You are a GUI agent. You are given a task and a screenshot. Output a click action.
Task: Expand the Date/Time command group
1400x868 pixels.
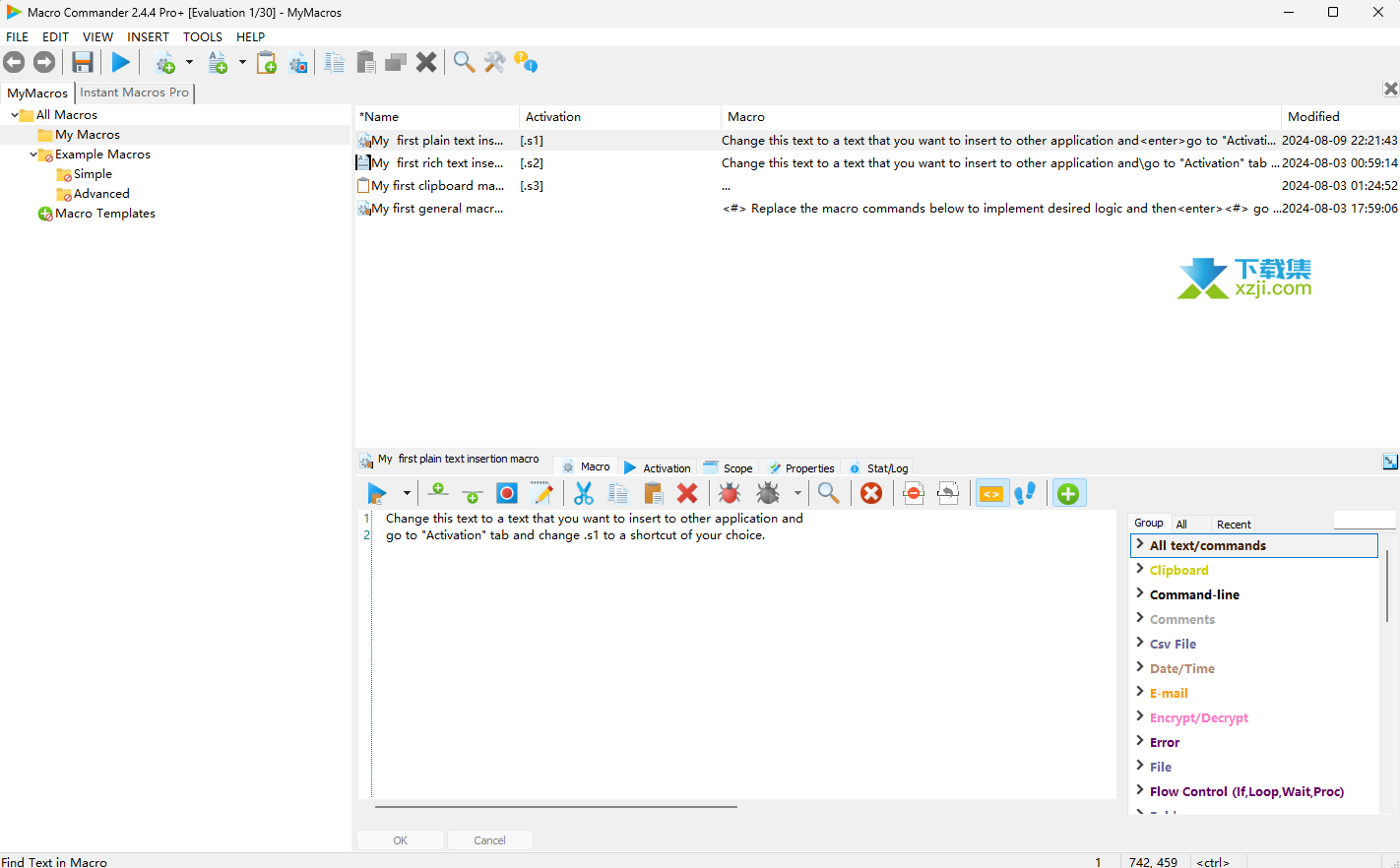1140,667
